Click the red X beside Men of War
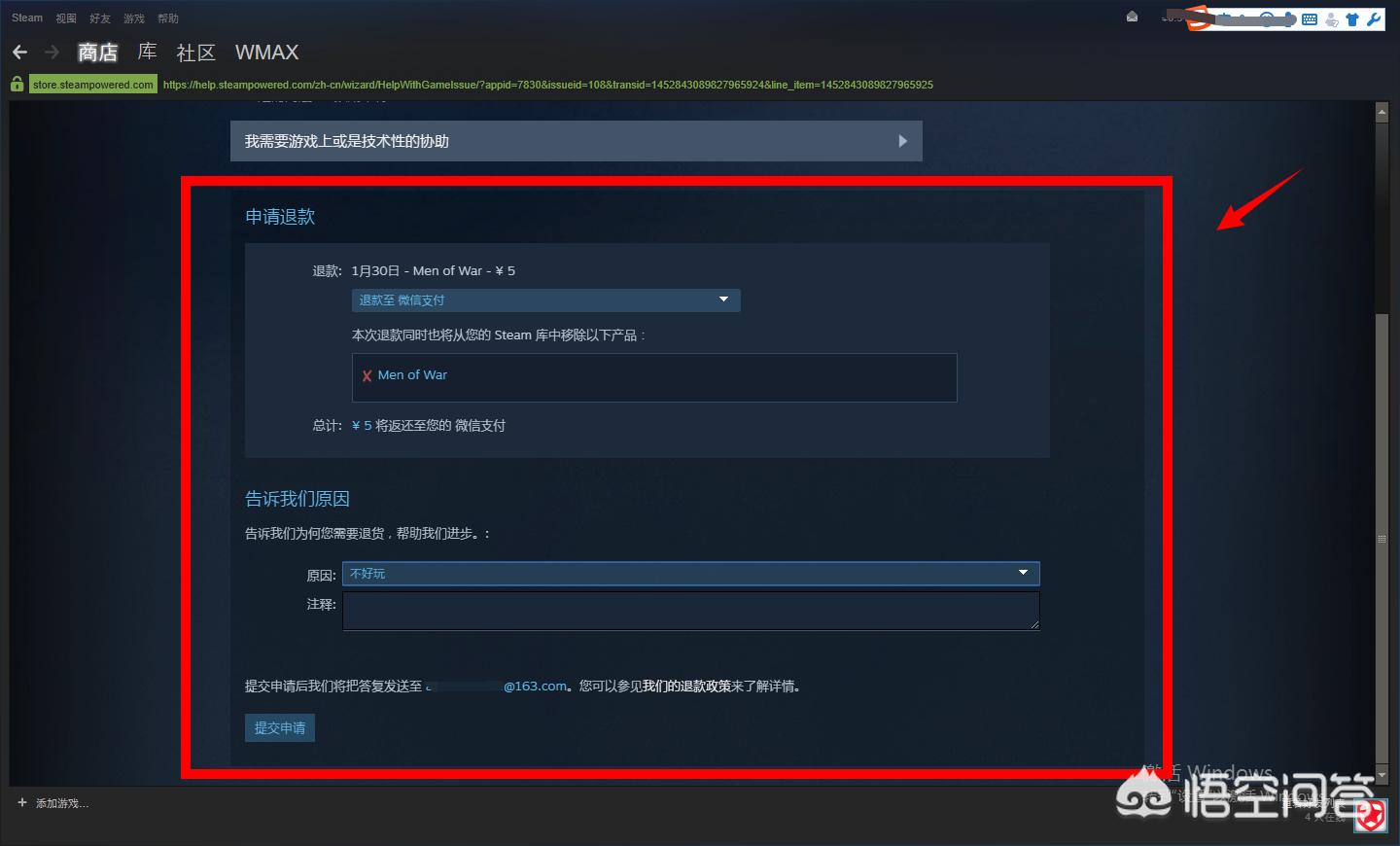The height and width of the screenshot is (846, 1400). click(x=367, y=376)
